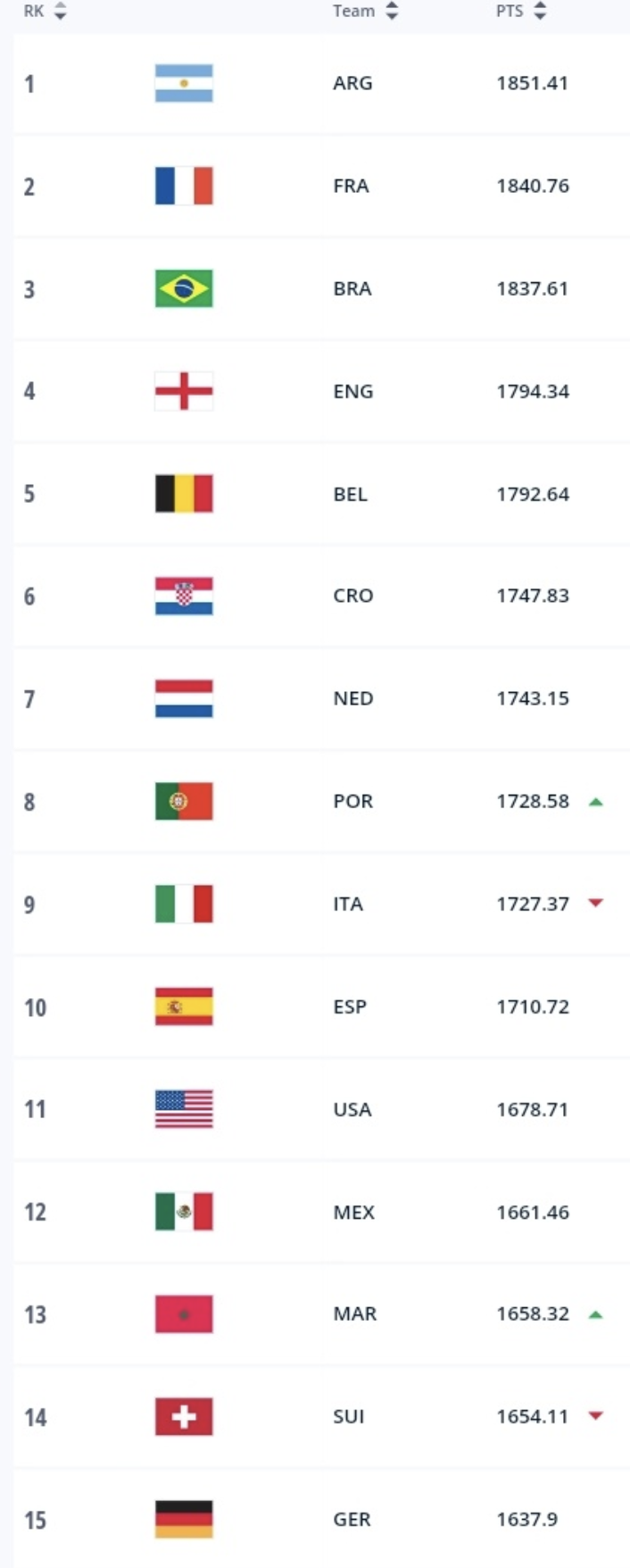Sort table by RK column arrows
Screen dimensions: 630x1568
60,12
